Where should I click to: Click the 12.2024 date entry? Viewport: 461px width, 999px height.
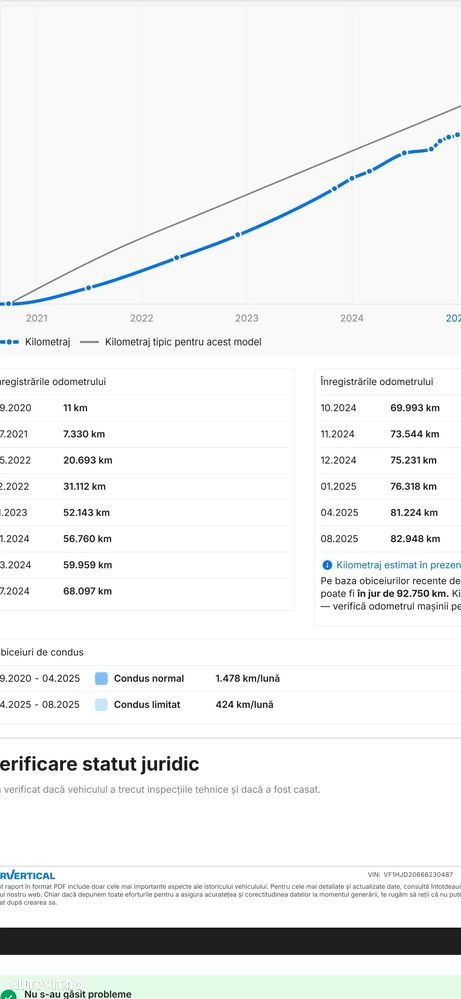click(x=338, y=460)
